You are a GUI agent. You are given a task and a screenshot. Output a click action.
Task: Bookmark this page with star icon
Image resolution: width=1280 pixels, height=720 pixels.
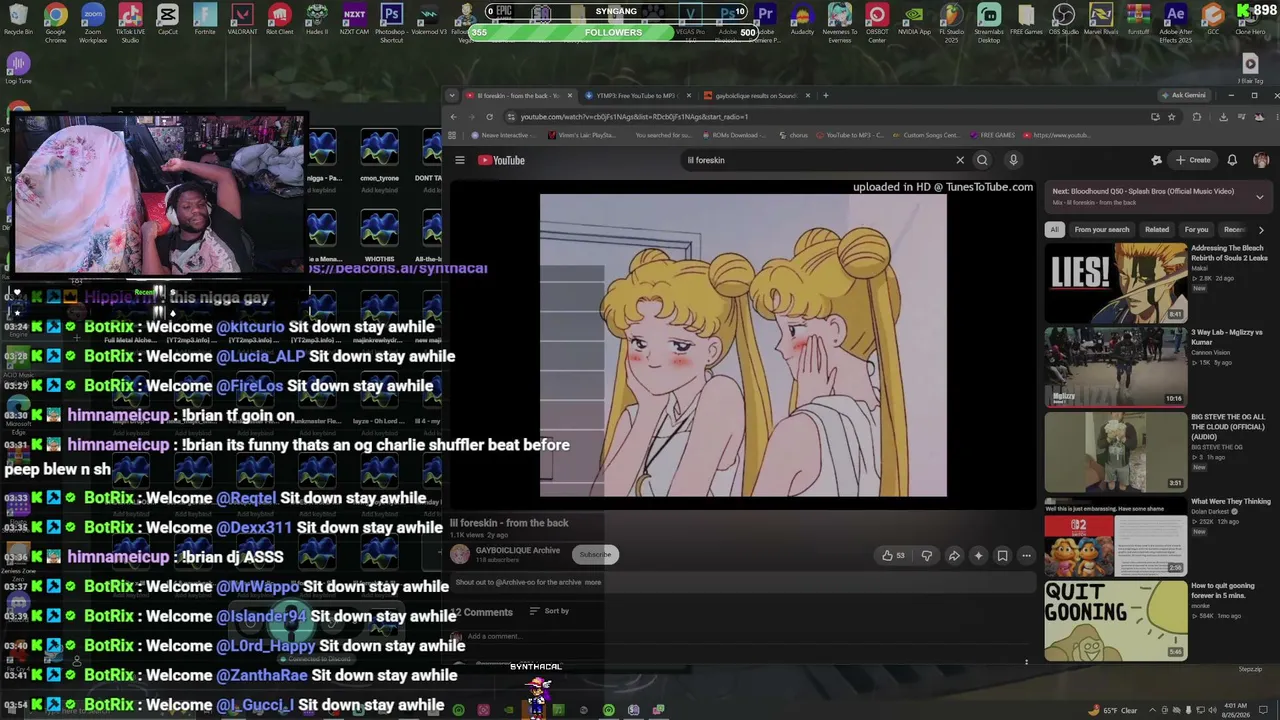point(1172,117)
